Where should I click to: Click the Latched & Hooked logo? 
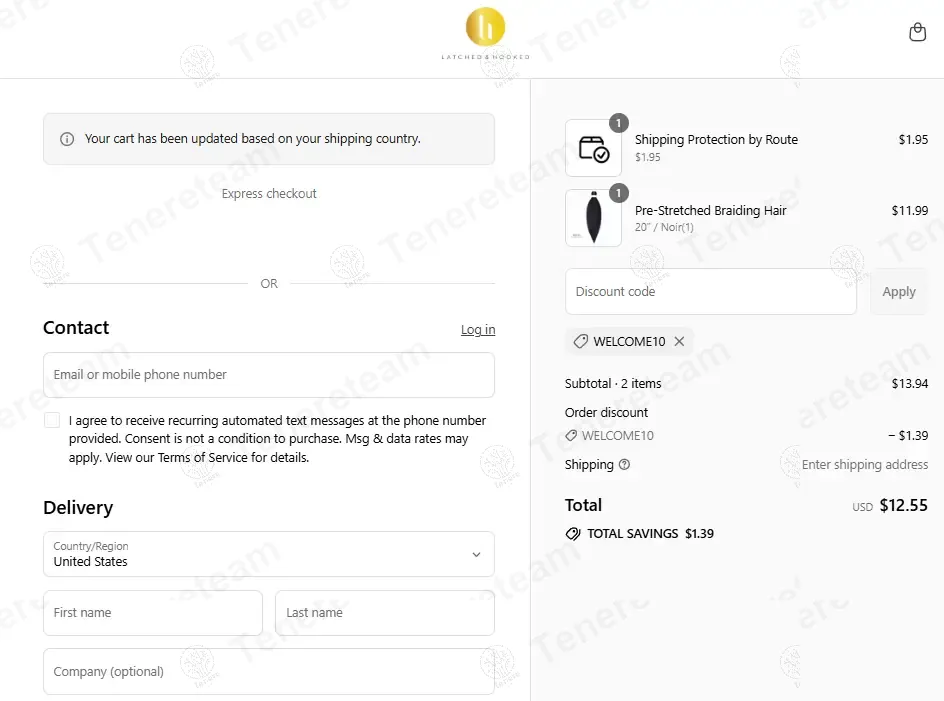[x=485, y=34]
